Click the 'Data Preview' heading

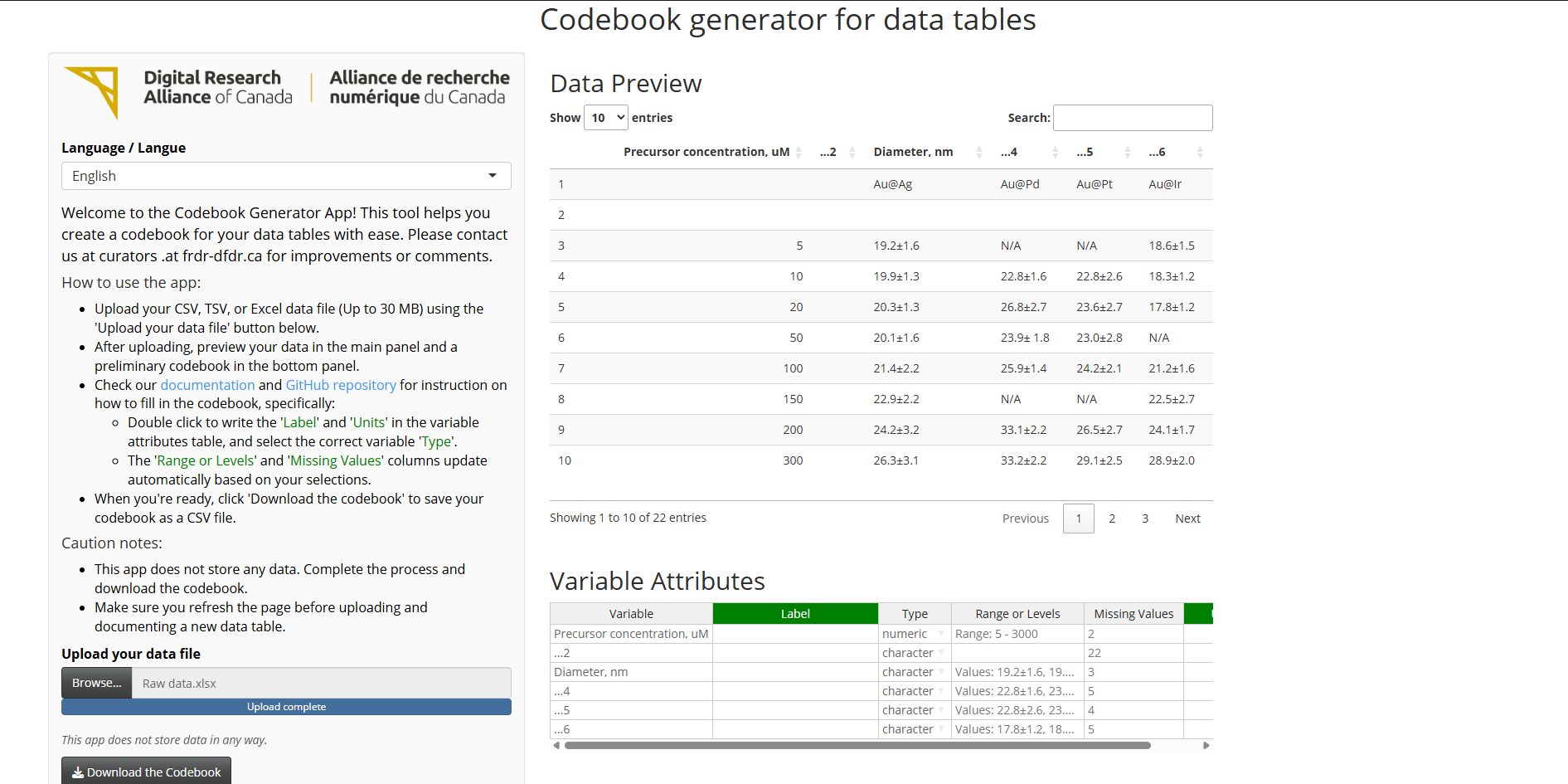(x=626, y=83)
